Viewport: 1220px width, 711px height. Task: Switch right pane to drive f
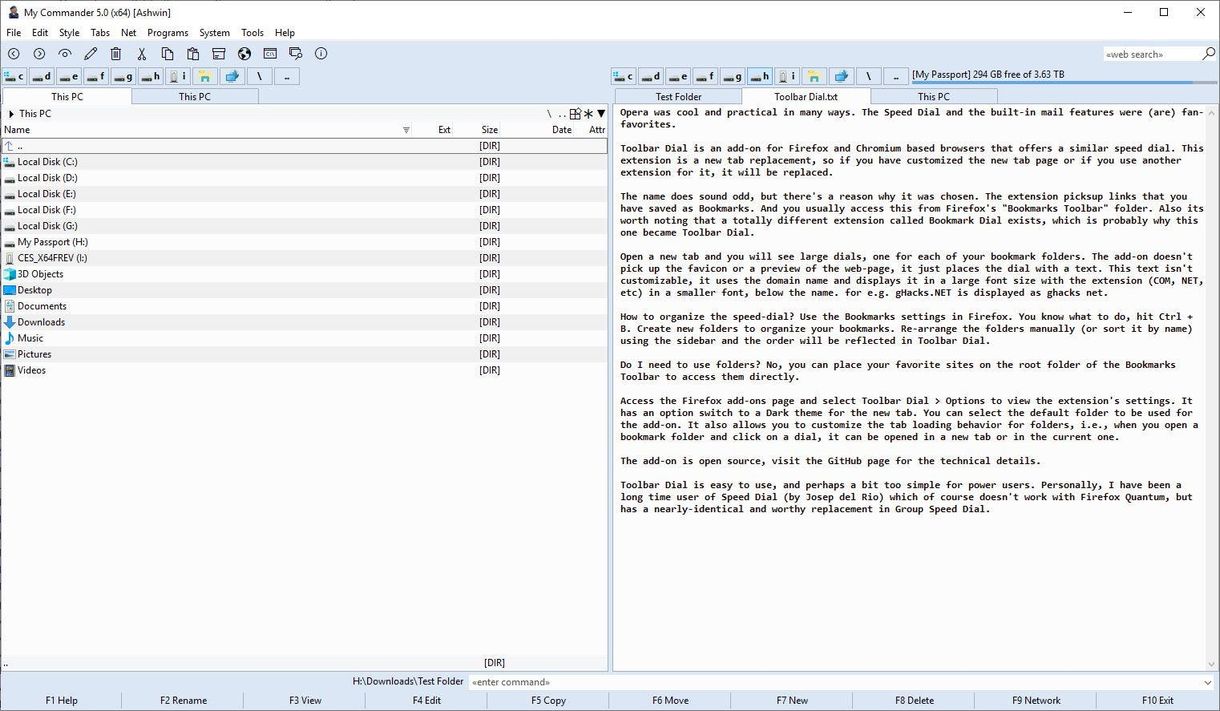(705, 76)
